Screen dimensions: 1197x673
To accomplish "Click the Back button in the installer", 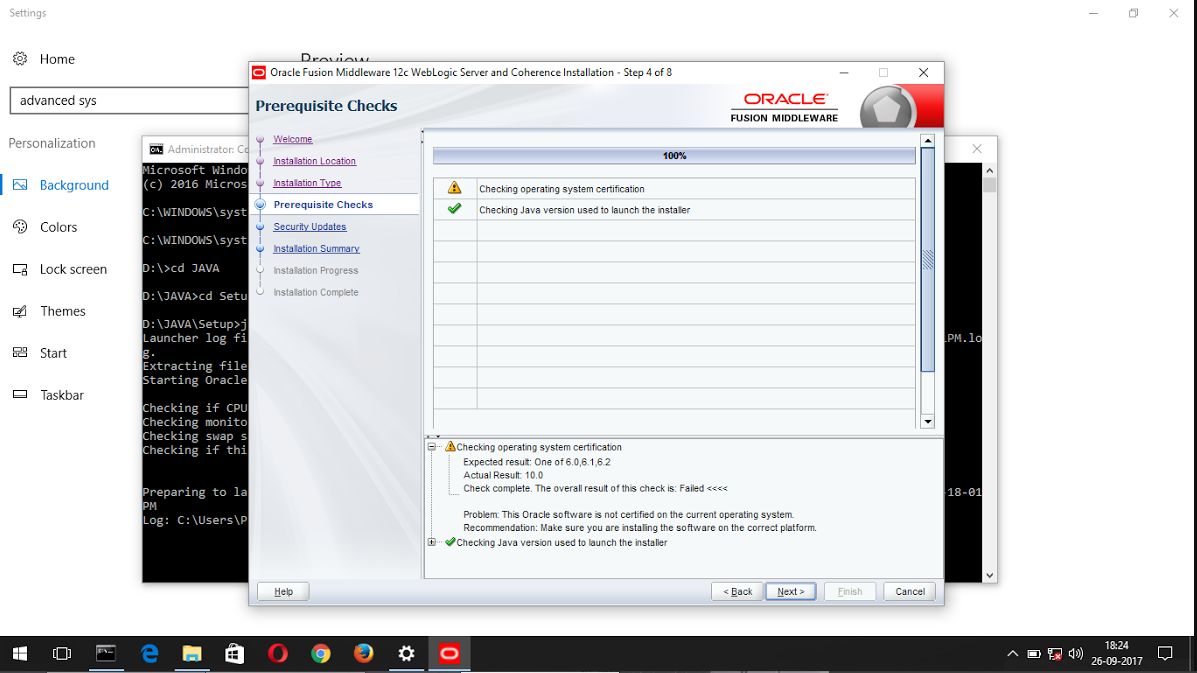I will (737, 591).
